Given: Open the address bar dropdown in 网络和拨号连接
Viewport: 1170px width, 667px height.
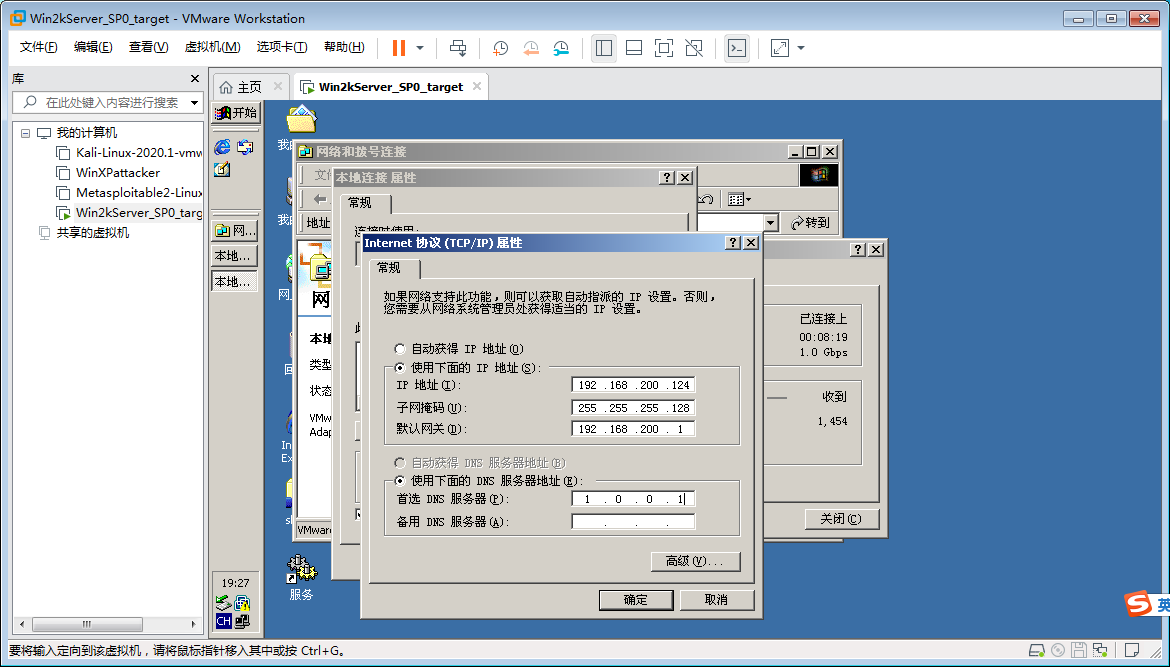Looking at the screenshot, I should pyautogui.click(x=771, y=222).
